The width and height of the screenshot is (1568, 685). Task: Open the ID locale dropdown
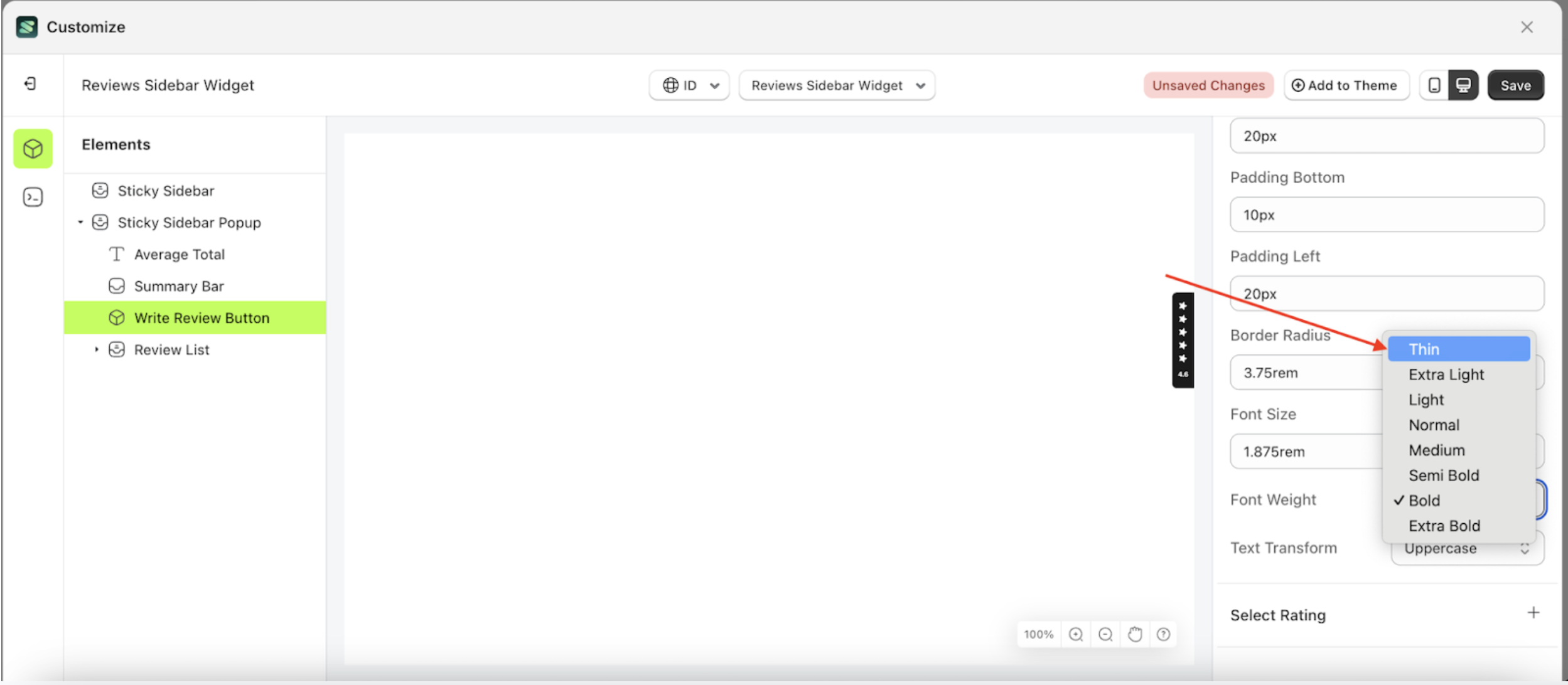coord(689,85)
